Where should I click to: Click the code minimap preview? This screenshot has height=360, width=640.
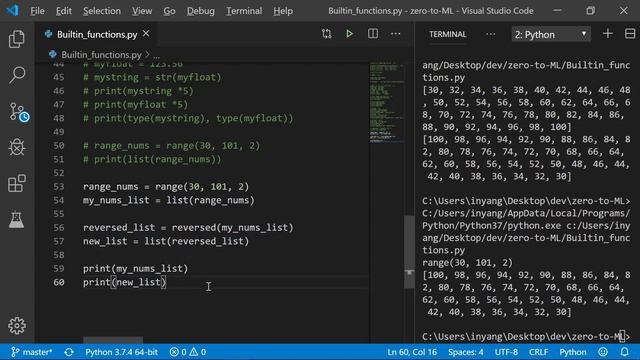point(387,102)
